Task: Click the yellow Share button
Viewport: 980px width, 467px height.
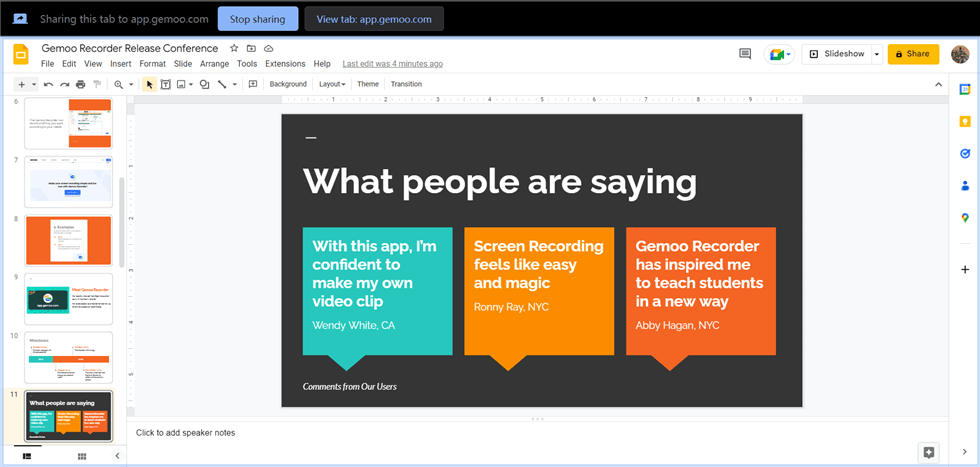Action: [913, 54]
